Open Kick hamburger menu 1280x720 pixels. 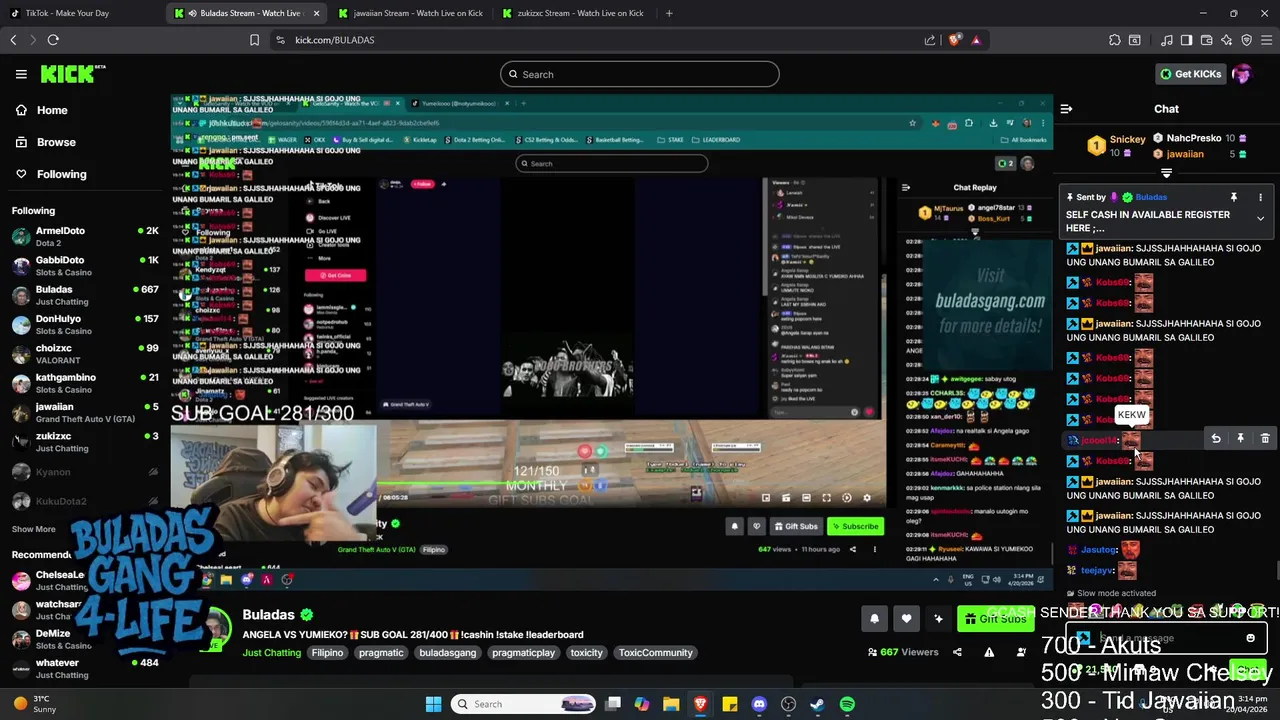21,74
